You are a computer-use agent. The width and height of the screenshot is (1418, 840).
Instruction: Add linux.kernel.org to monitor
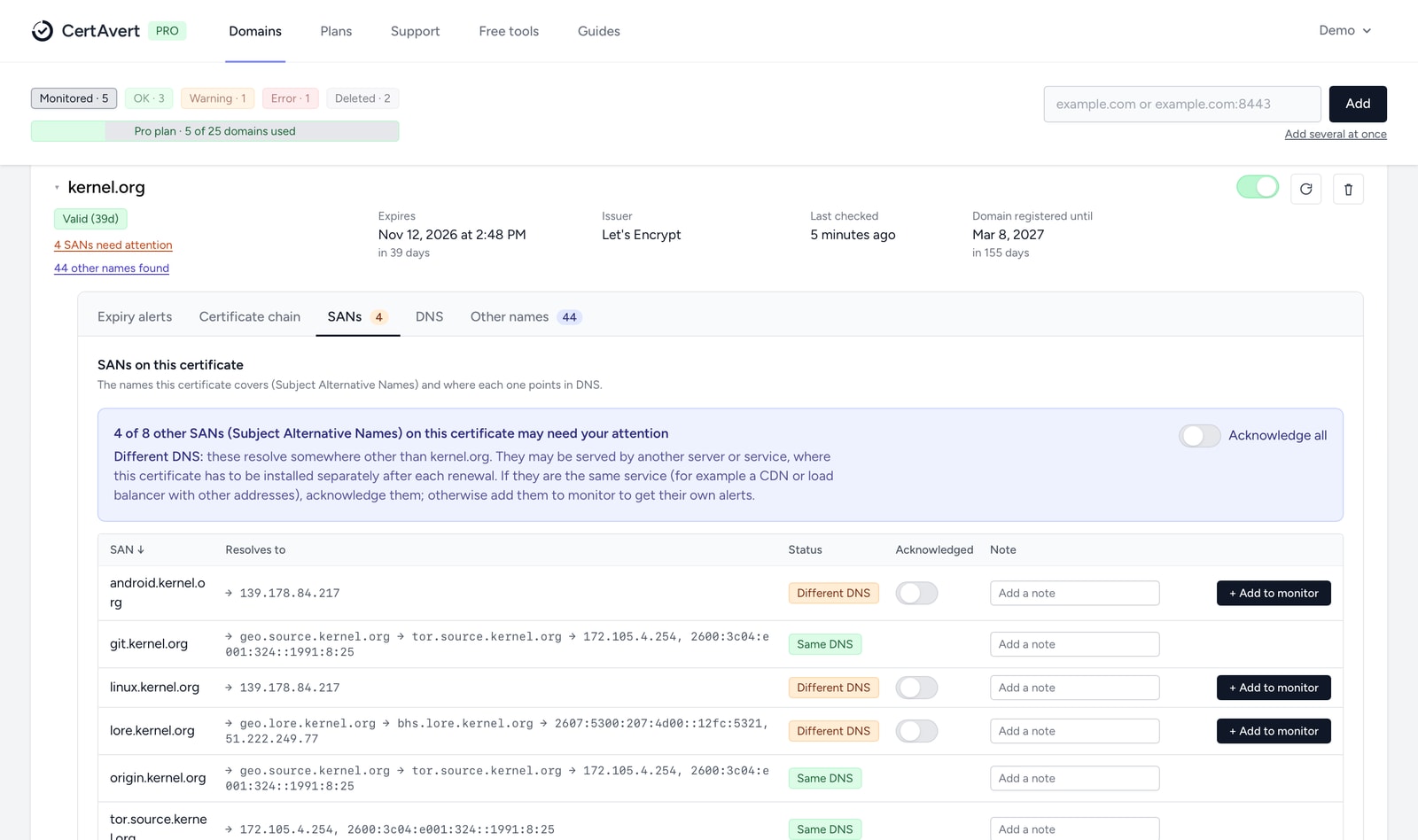[x=1274, y=688]
